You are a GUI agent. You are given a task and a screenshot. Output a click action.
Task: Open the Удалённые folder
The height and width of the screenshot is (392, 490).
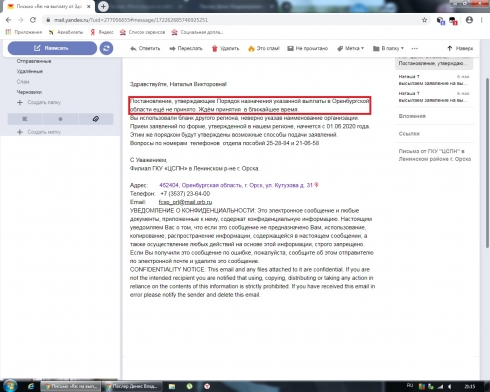click(x=30, y=71)
